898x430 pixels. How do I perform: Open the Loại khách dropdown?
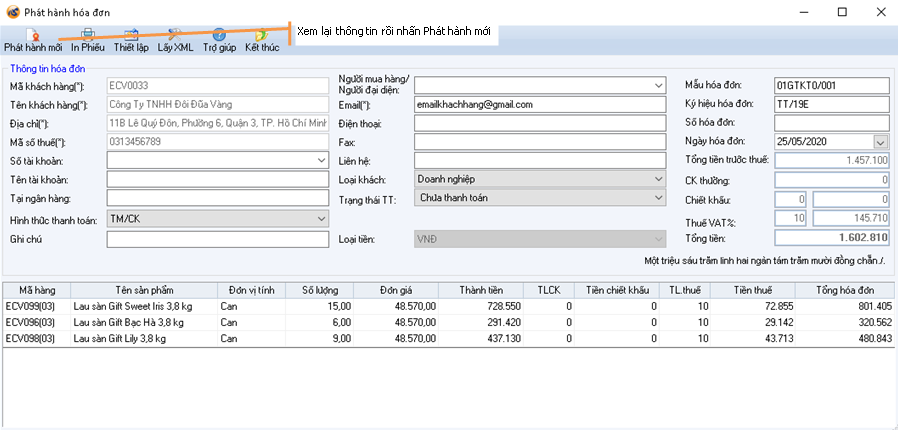coord(659,179)
